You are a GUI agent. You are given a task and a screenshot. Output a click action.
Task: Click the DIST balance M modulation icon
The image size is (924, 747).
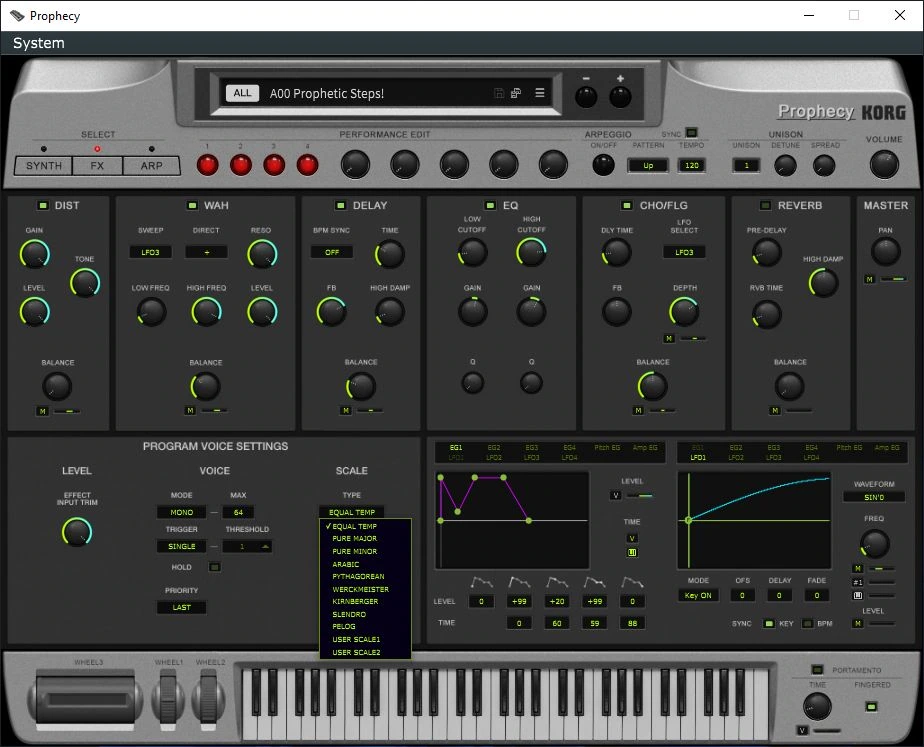(x=42, y=411)
